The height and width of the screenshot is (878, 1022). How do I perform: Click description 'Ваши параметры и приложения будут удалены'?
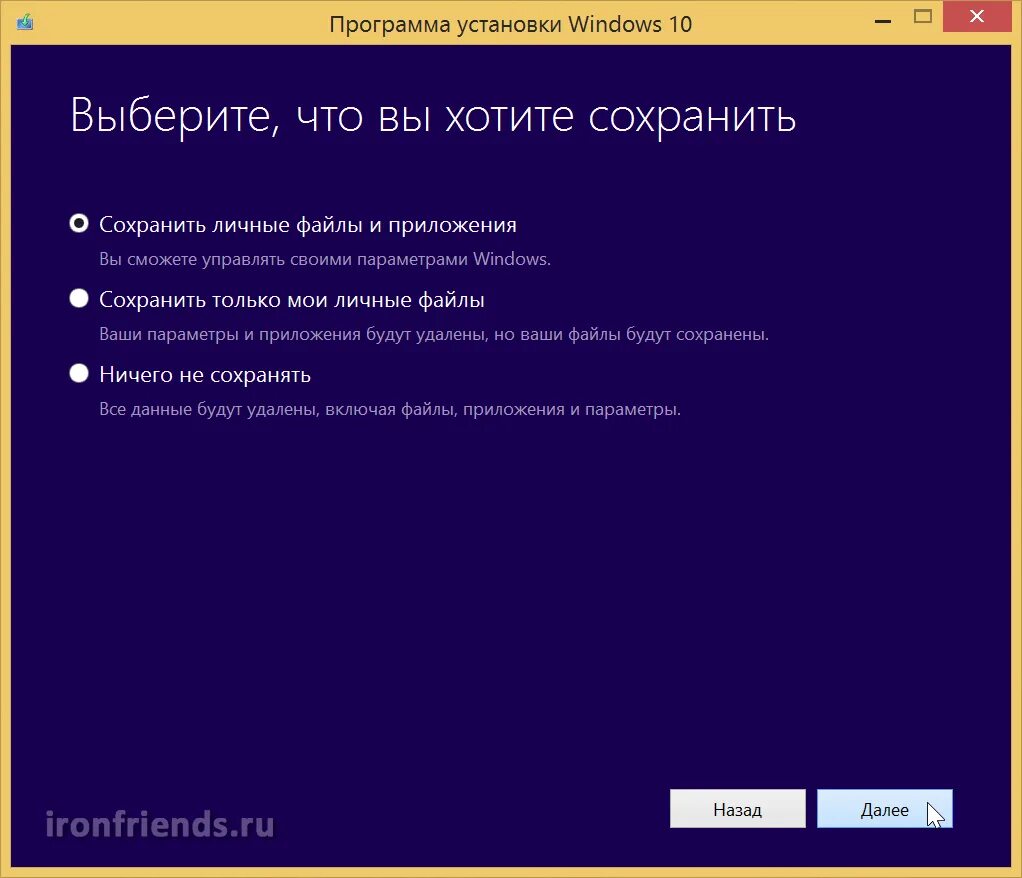click(292, 334)
